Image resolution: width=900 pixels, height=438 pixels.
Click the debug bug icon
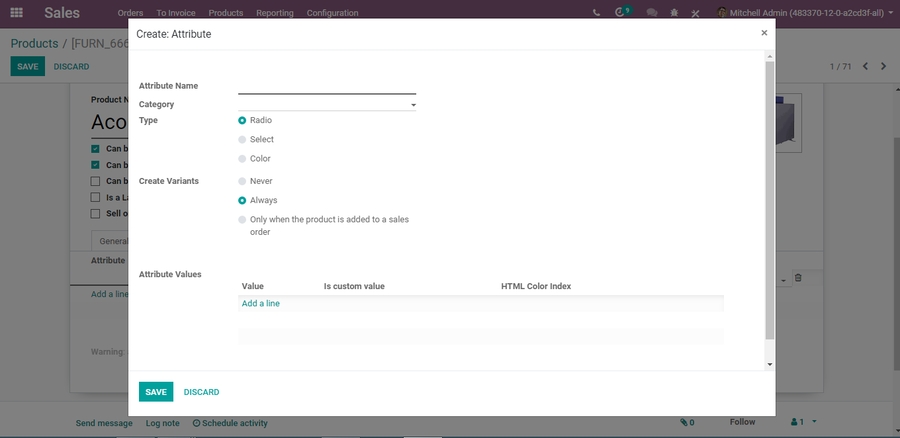(x=675, y=13)
